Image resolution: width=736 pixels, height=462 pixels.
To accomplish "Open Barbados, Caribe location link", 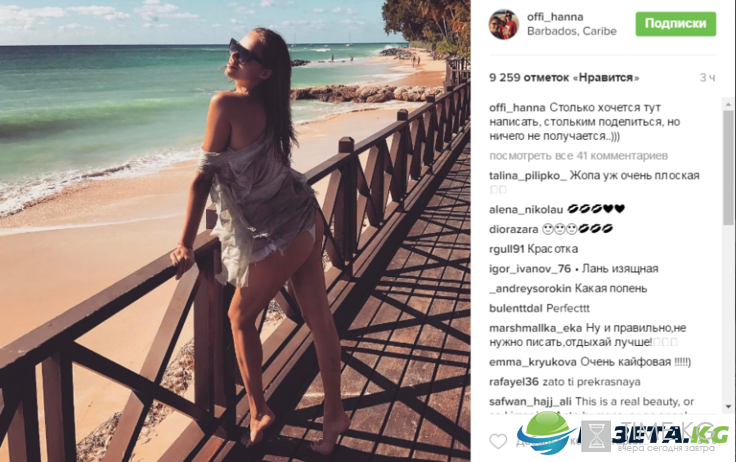I will tap(571, 31).
